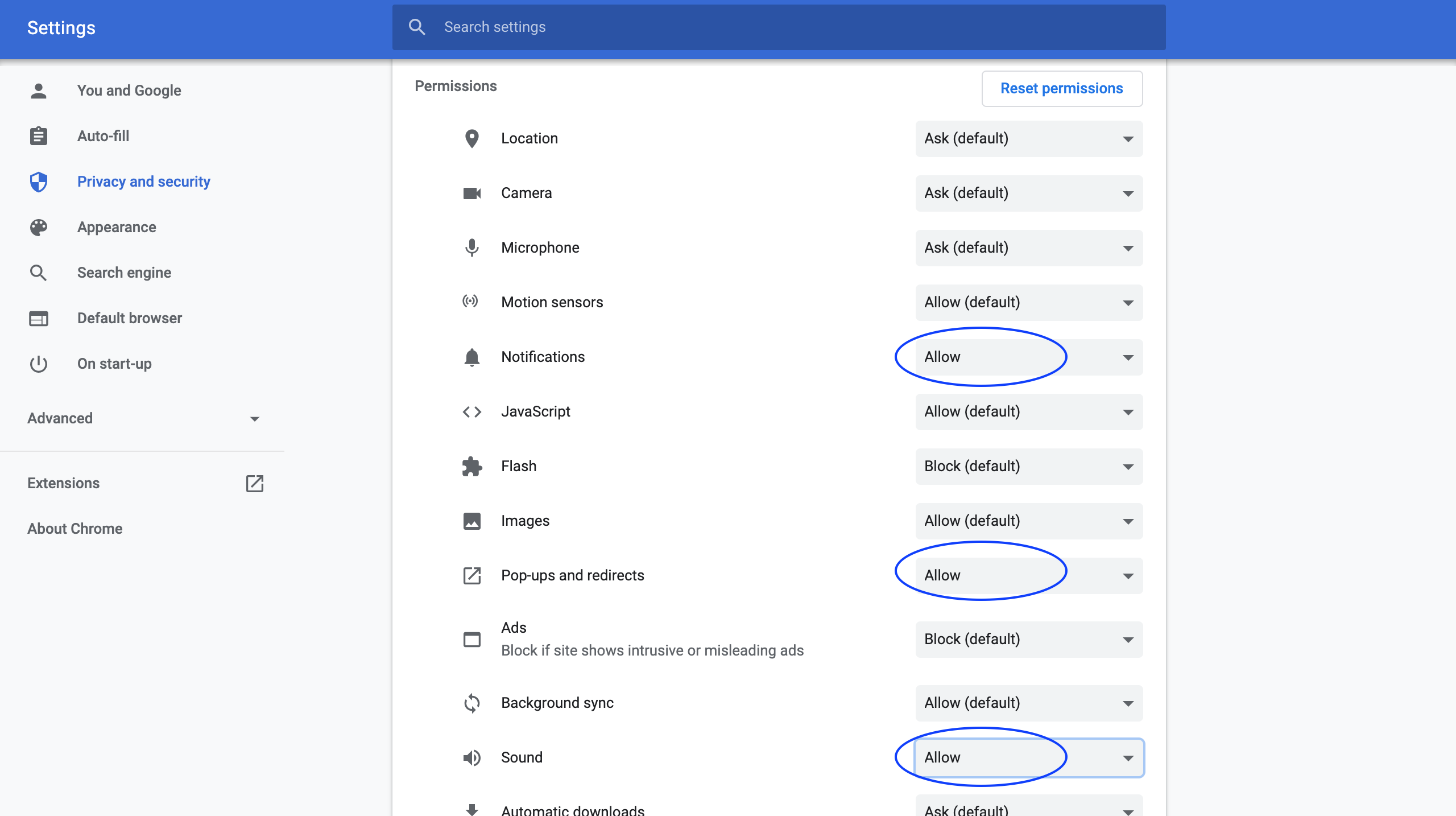The height and width of the screenshot is (816, 1456).
Task: Open the Pop-ups and redirects dropdown
Action: [x=1028, y=575]
